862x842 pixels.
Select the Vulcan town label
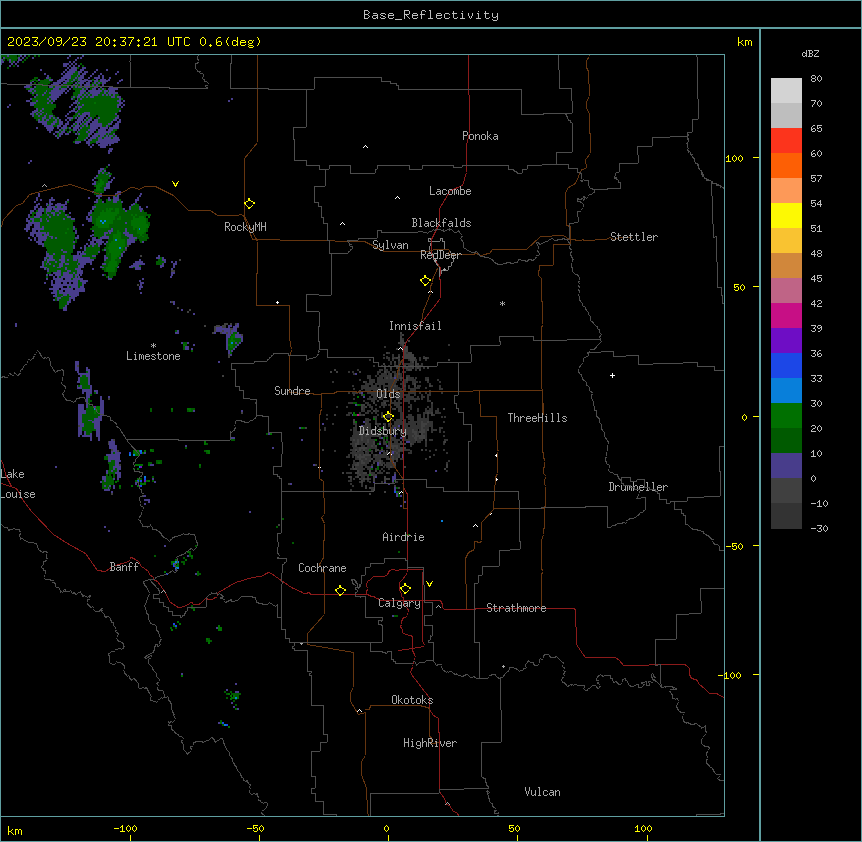[x=542, y=792]
